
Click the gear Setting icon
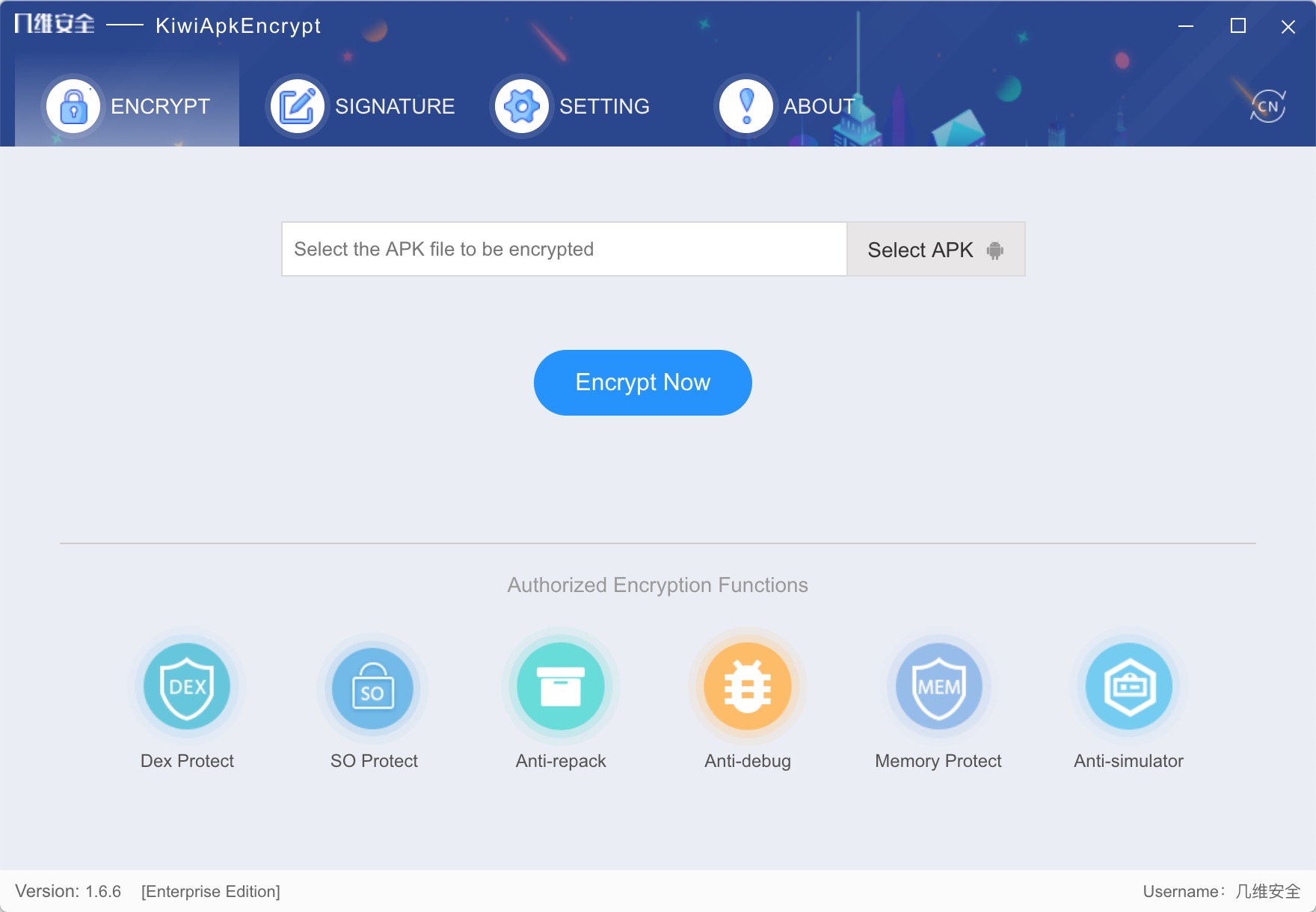tap(522, 106)
